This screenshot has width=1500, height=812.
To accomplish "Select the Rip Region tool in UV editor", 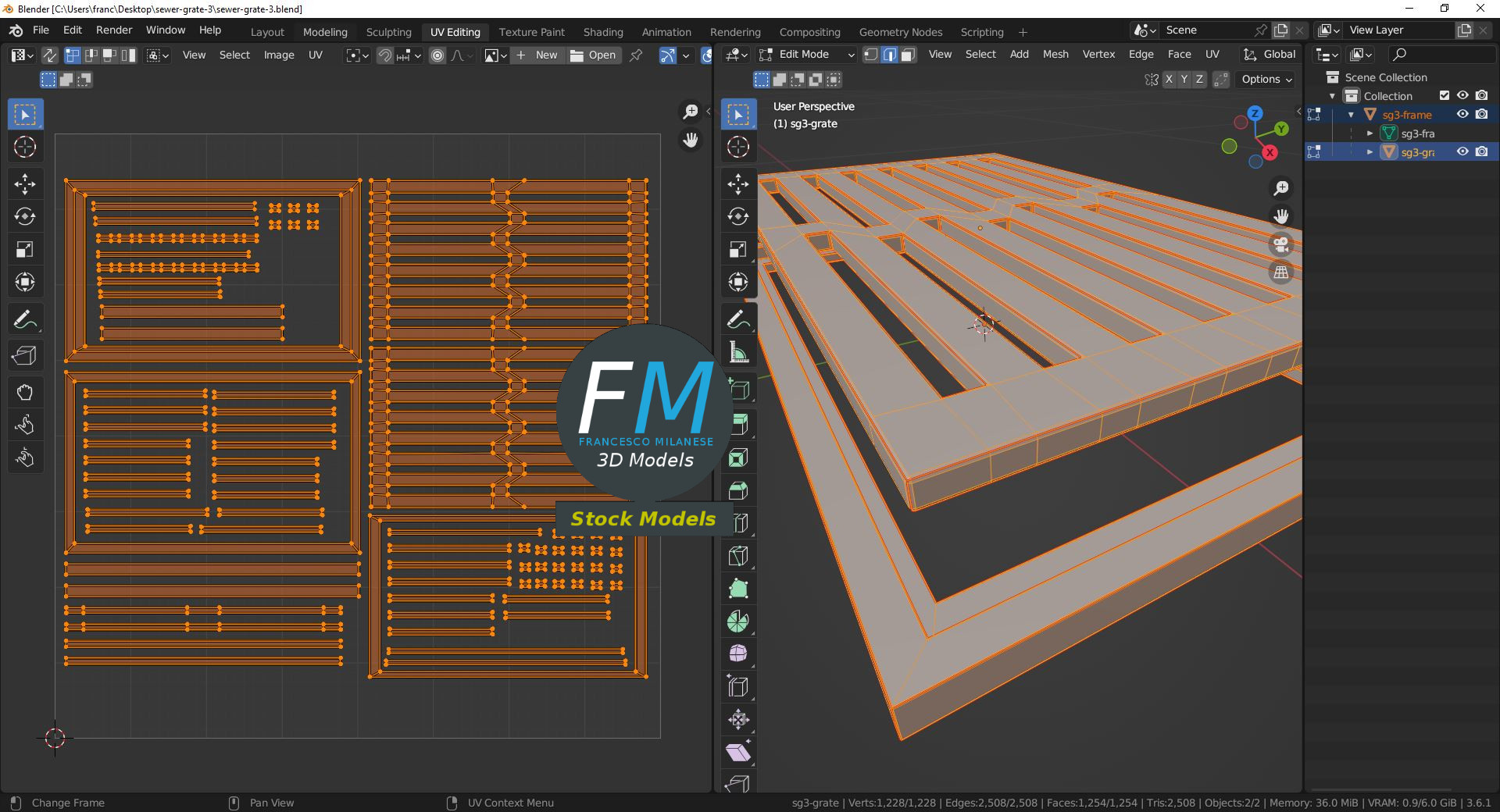I will (25, 356).
